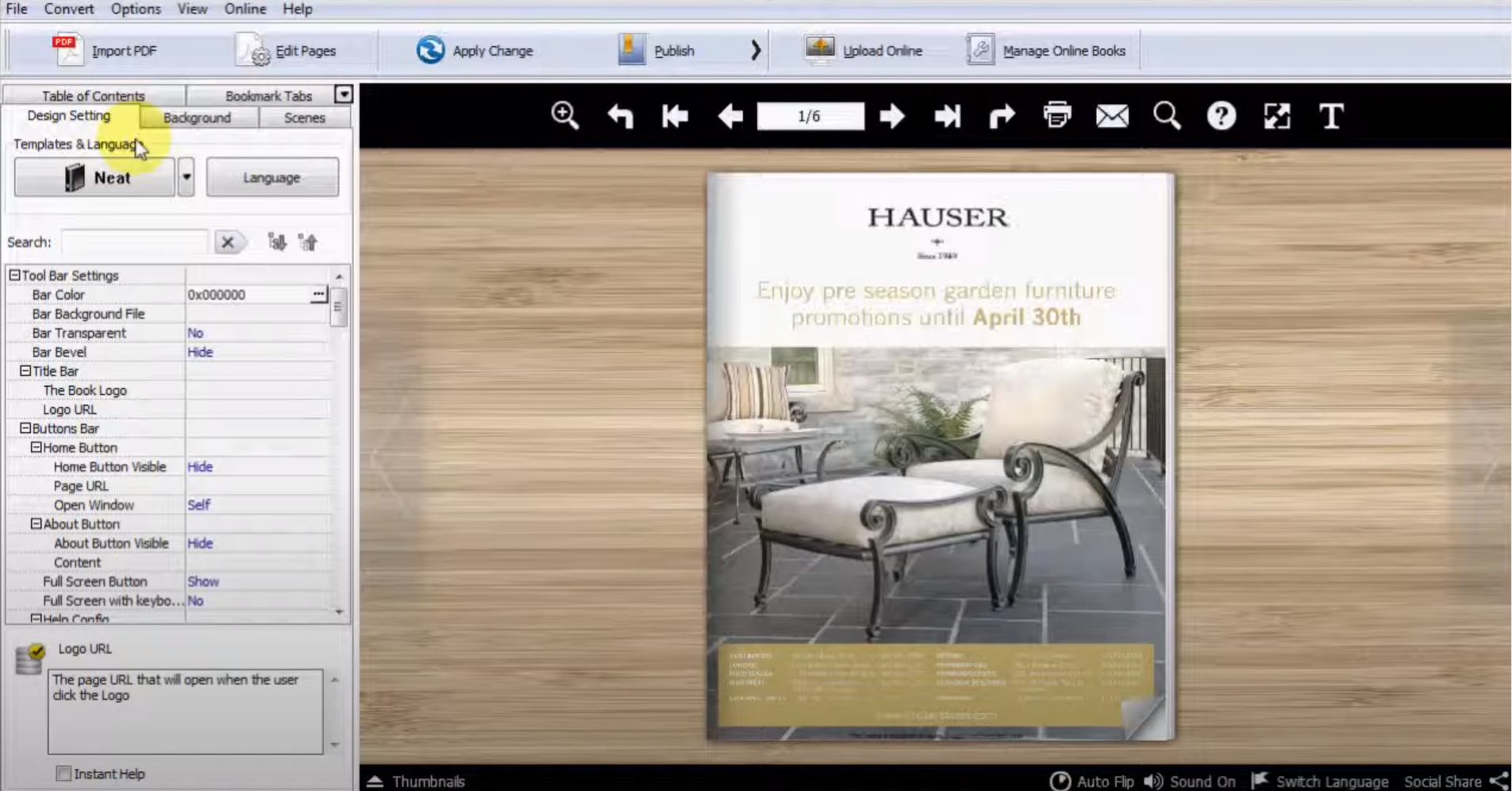The height and width of the screenshot is (791, 1512).
Task: Go to the next page
Action: pyautogui.click(x=892, y=117)
